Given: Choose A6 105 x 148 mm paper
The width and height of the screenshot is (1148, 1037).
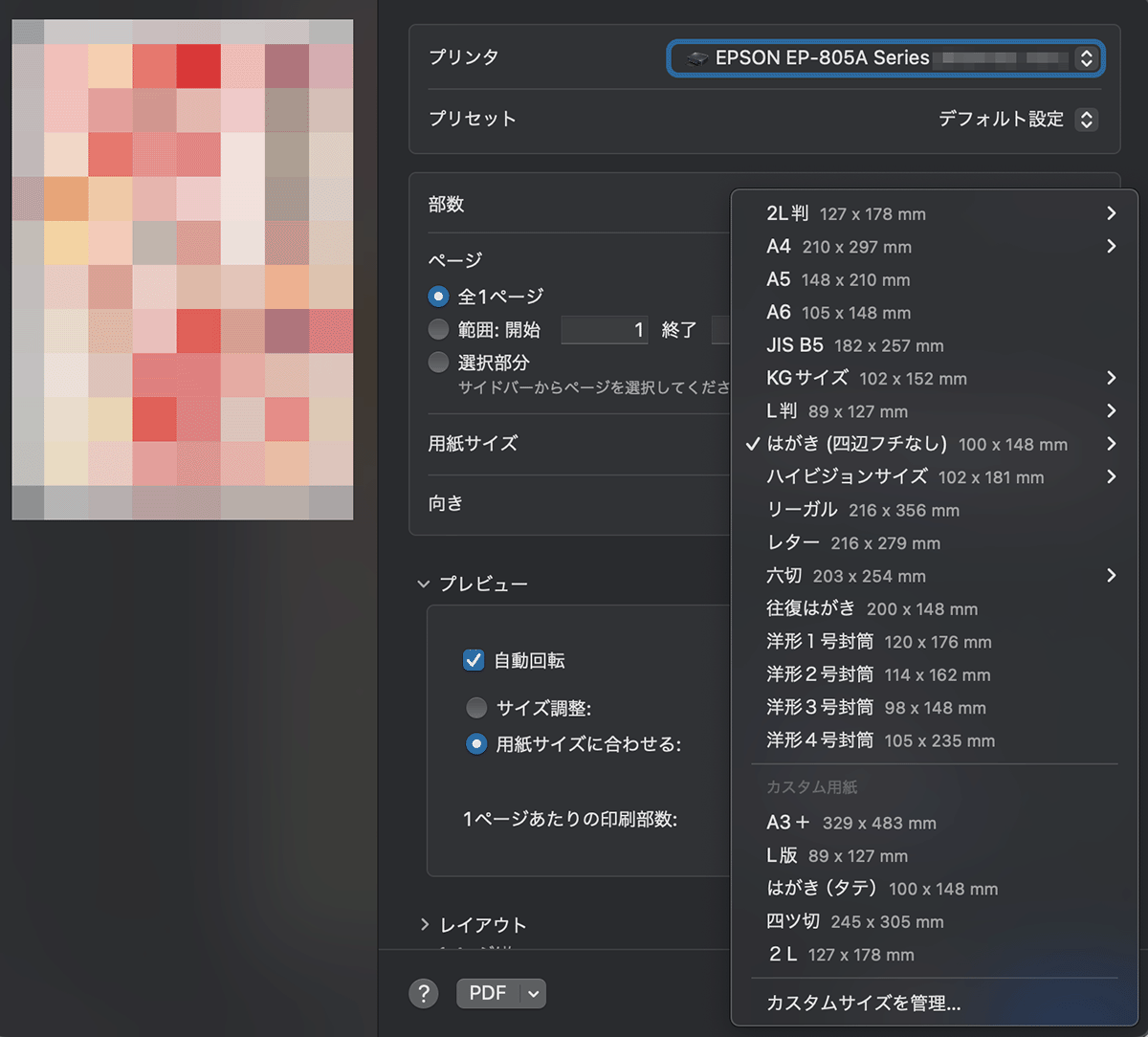Looking at the screenshot, I should (935, 313).
